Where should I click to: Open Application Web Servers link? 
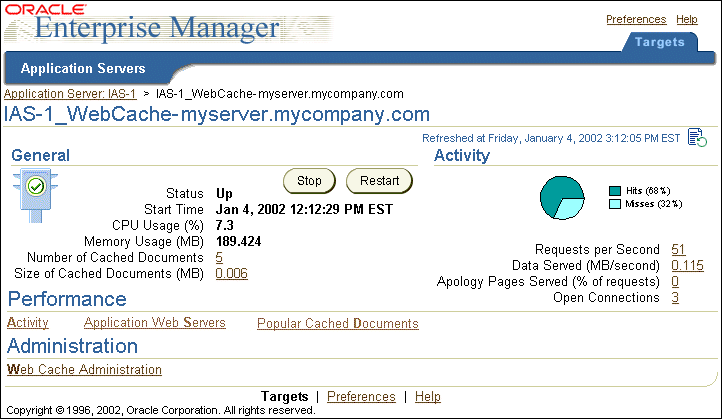tap(155, 323)
